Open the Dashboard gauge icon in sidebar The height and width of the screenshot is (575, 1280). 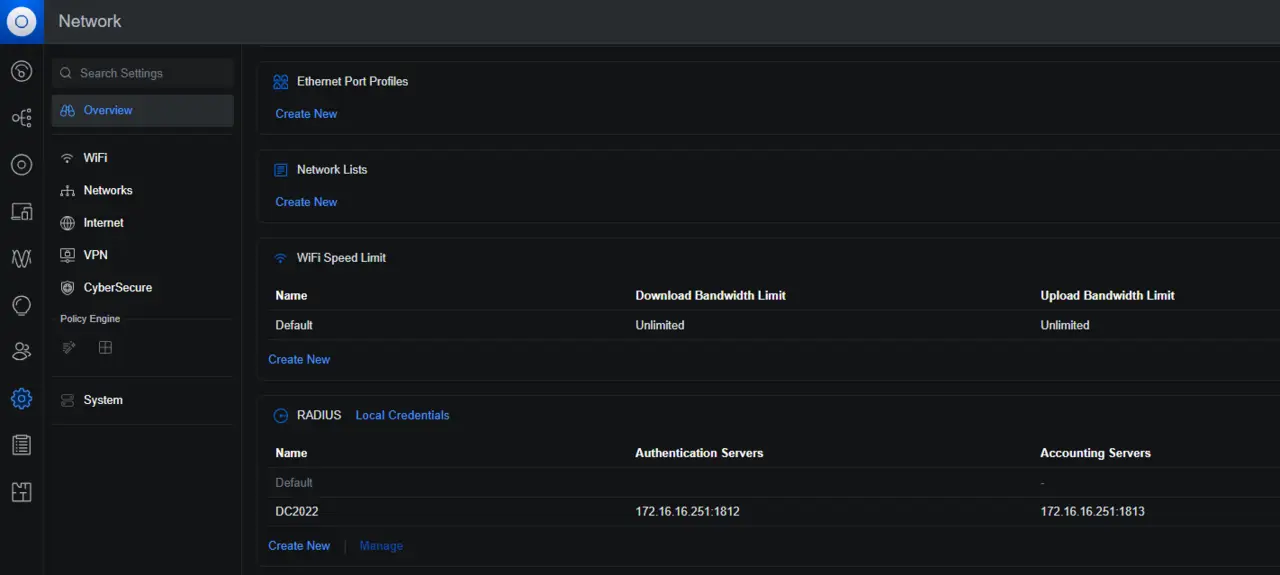coord(21,72)
